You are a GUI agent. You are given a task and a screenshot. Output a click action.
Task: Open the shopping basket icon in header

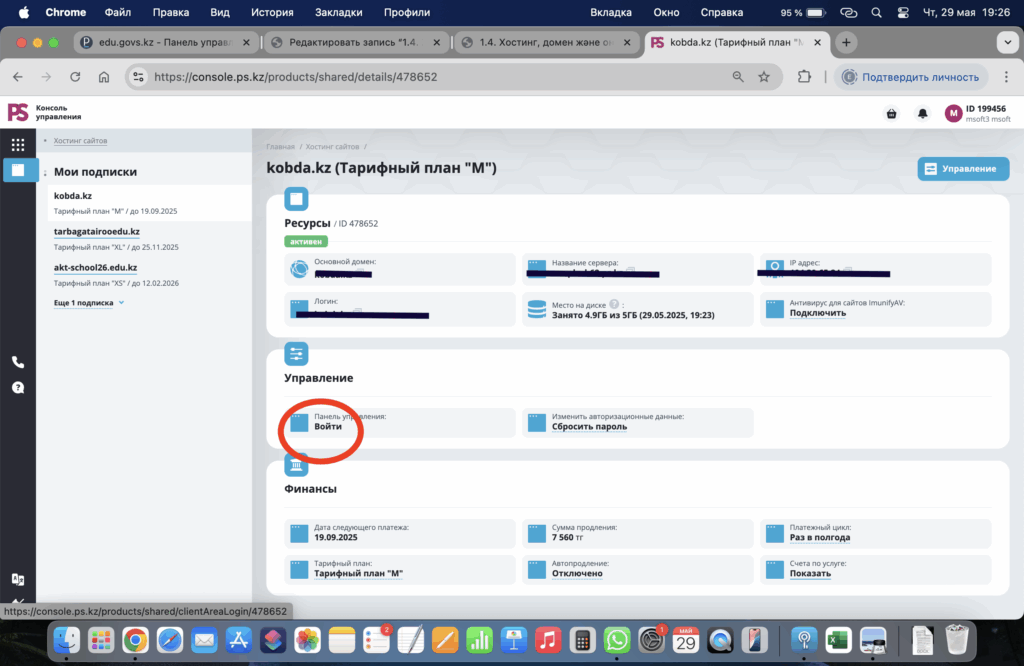891,114
